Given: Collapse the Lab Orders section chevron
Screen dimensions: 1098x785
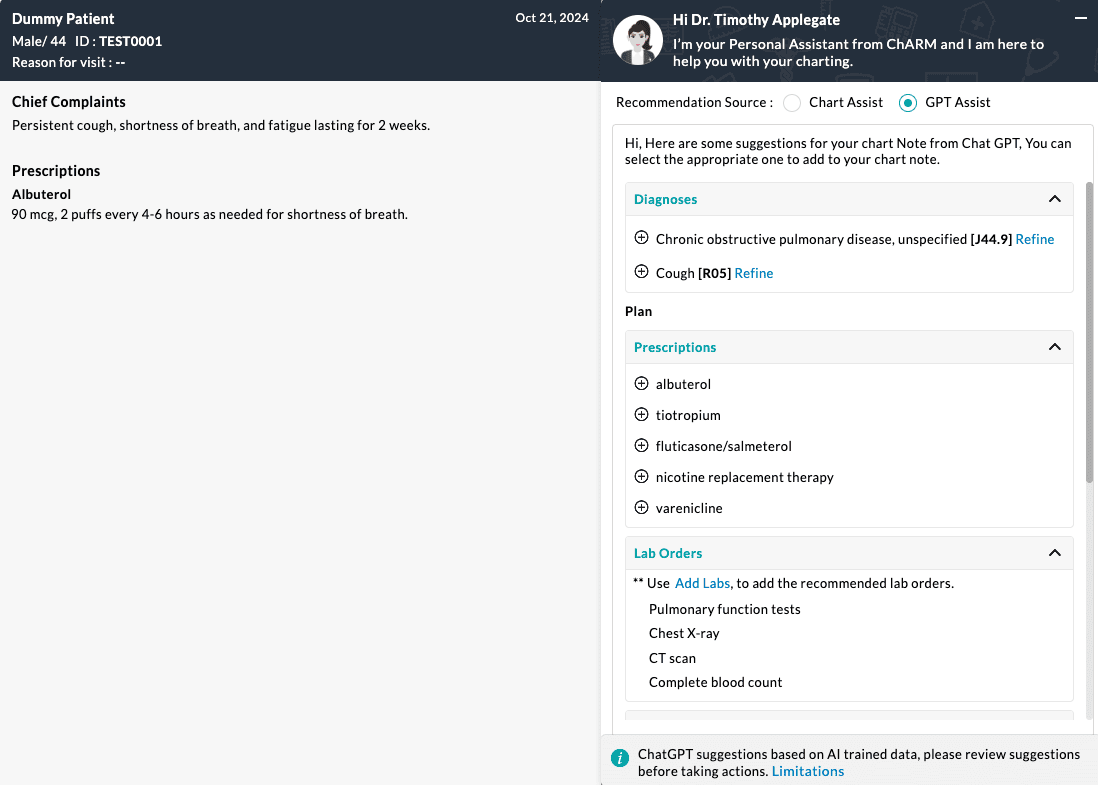Looking at the screenshot, I should coord(1054,553).
